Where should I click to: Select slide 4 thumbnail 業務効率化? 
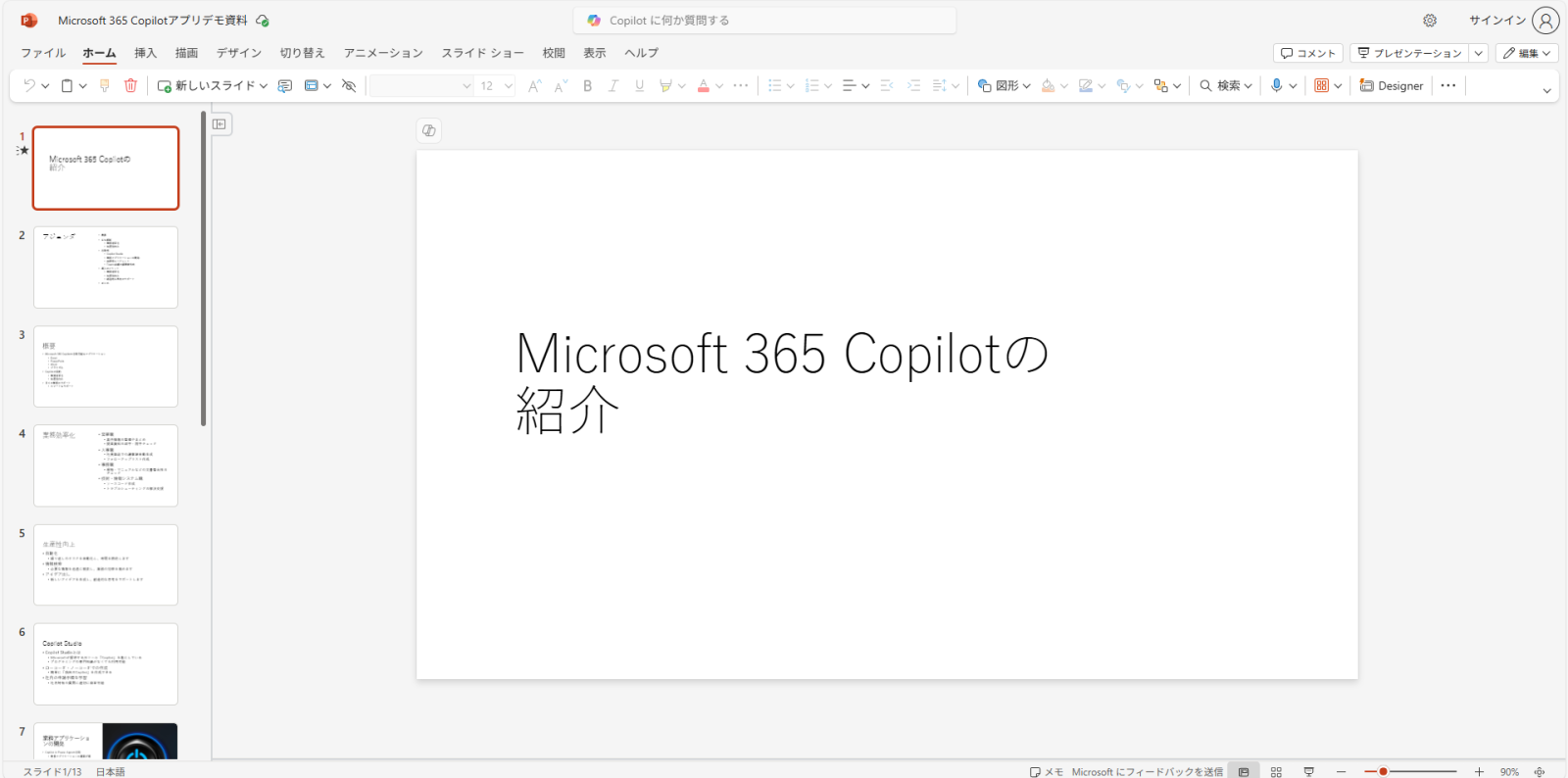(x=106, y=465)
